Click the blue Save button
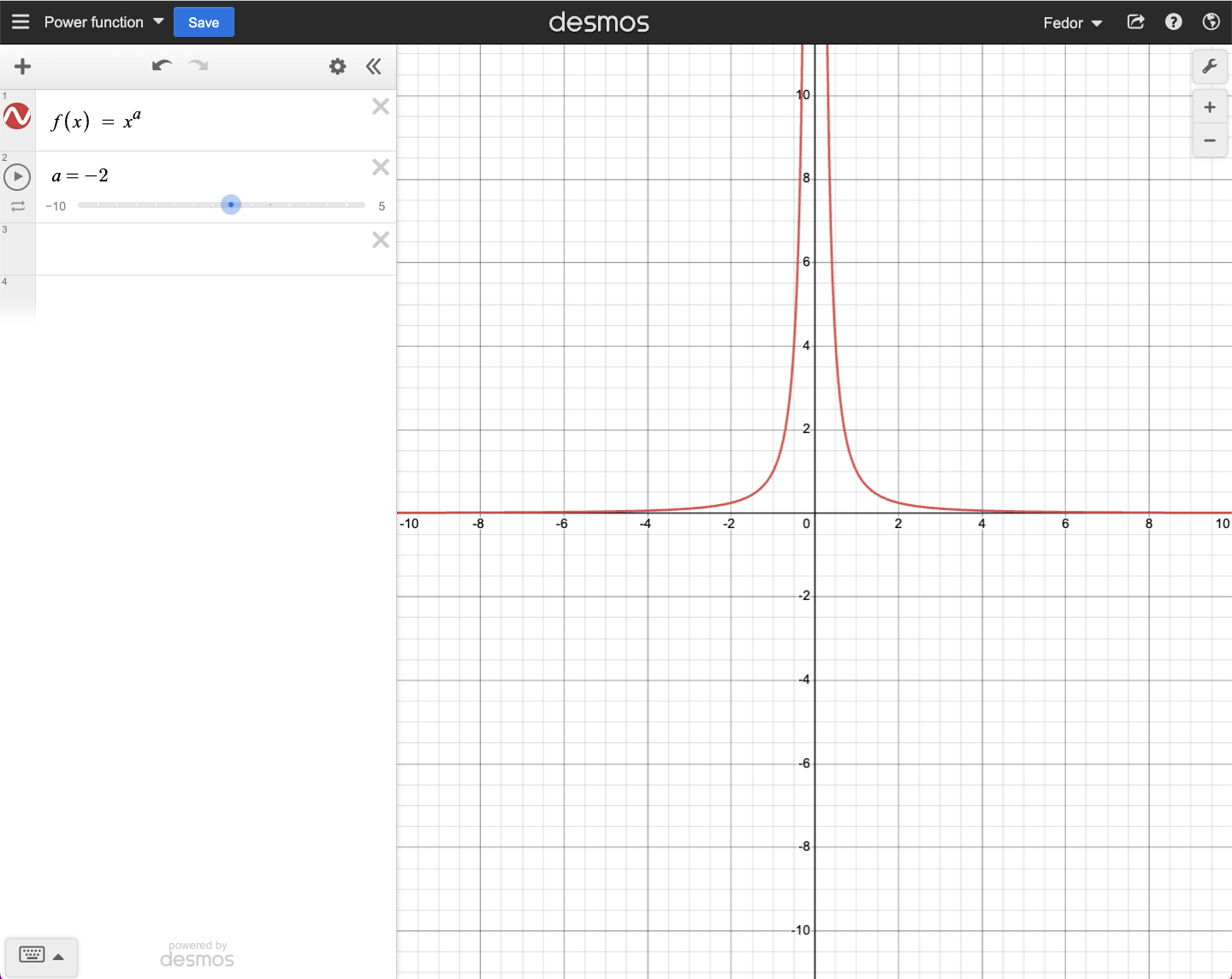The image size is (1232, 979). [204, 22]
